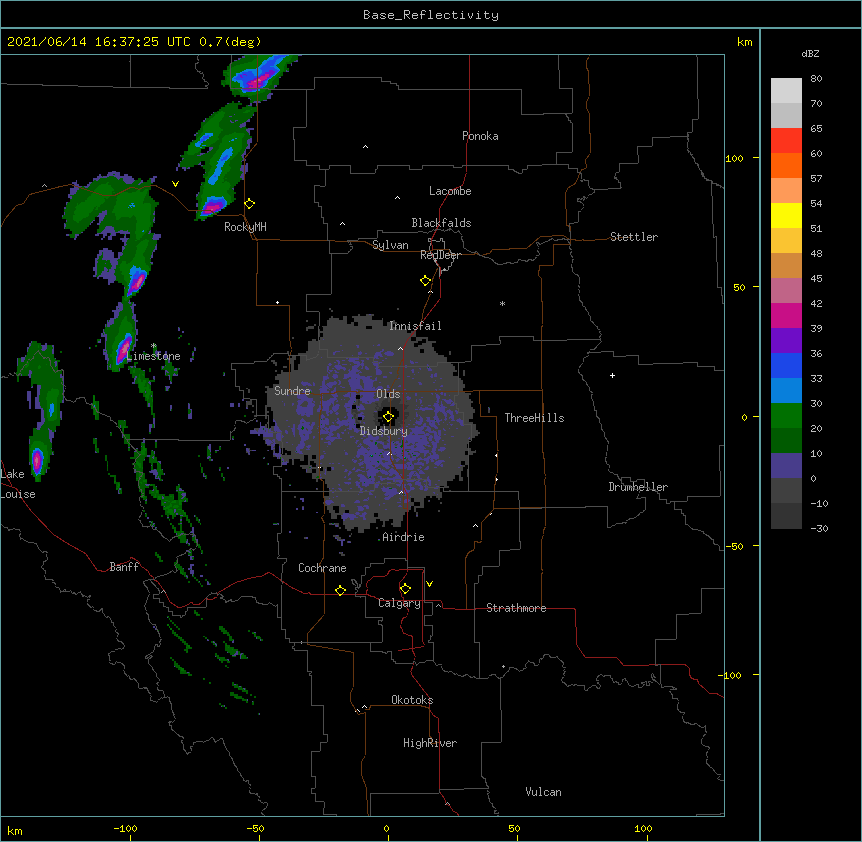The width and height of the screenshot is (862, 842).
Task: Click the ThreeHills town label
Action: [534, 418]
